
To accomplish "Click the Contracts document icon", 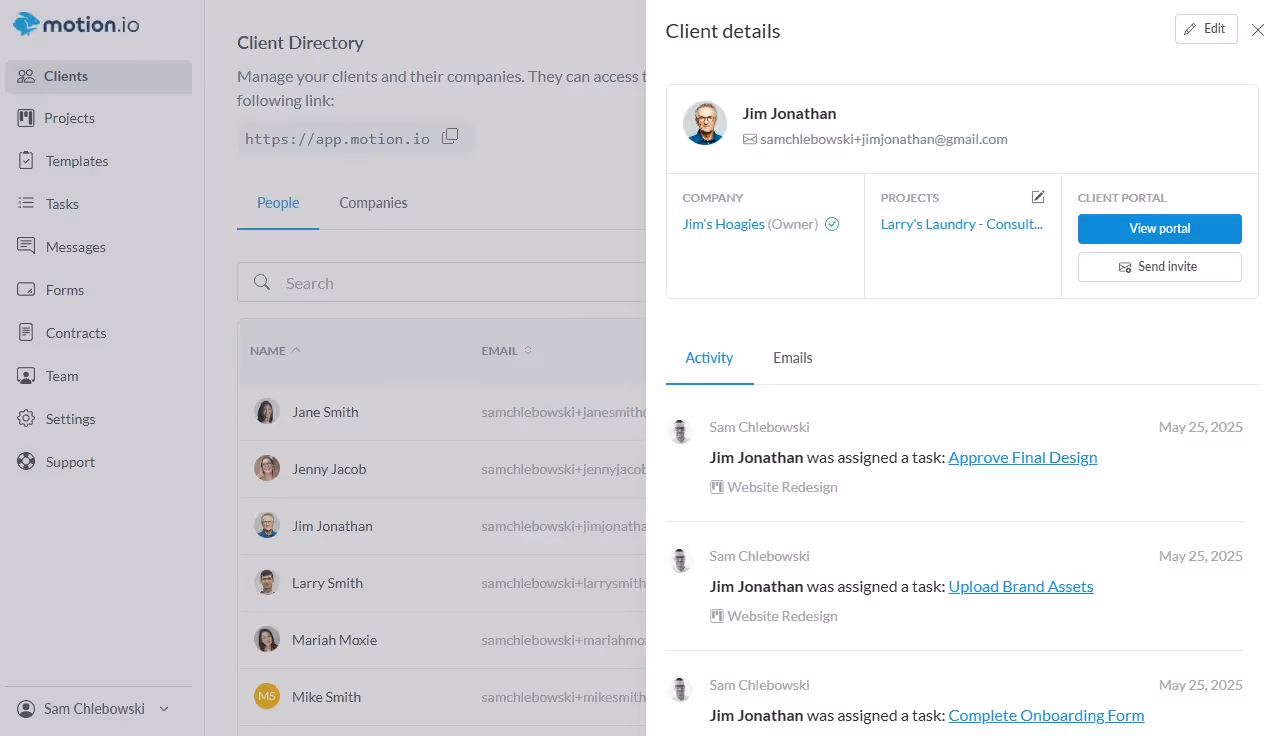I will (26, 333).
